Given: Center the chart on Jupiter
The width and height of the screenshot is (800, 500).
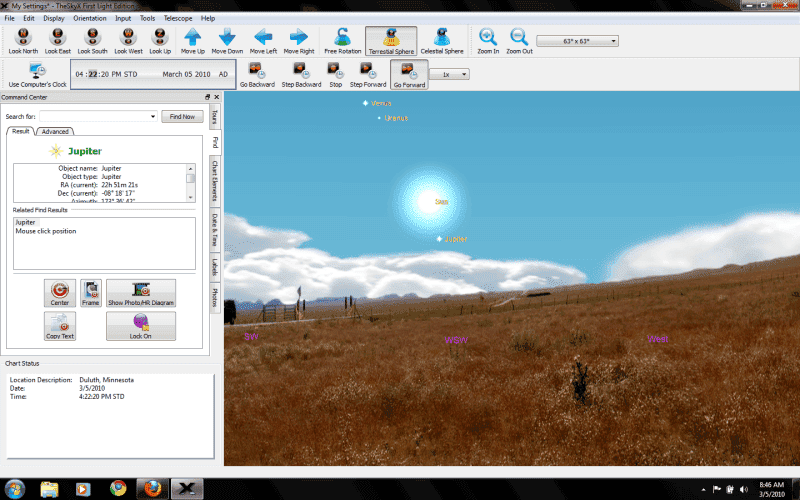Looking at the screenshot, I should pos(60,293).
